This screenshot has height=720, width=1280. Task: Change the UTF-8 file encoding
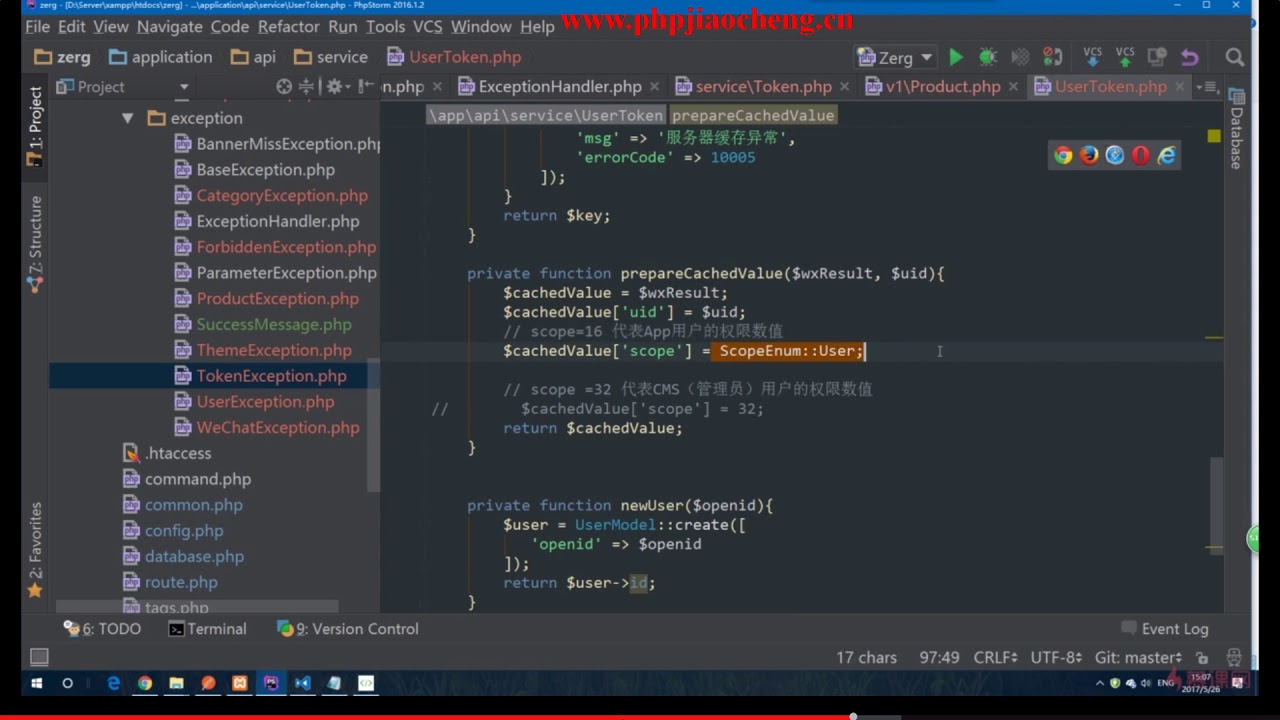pyautogui.click(x=1056, y=657)
